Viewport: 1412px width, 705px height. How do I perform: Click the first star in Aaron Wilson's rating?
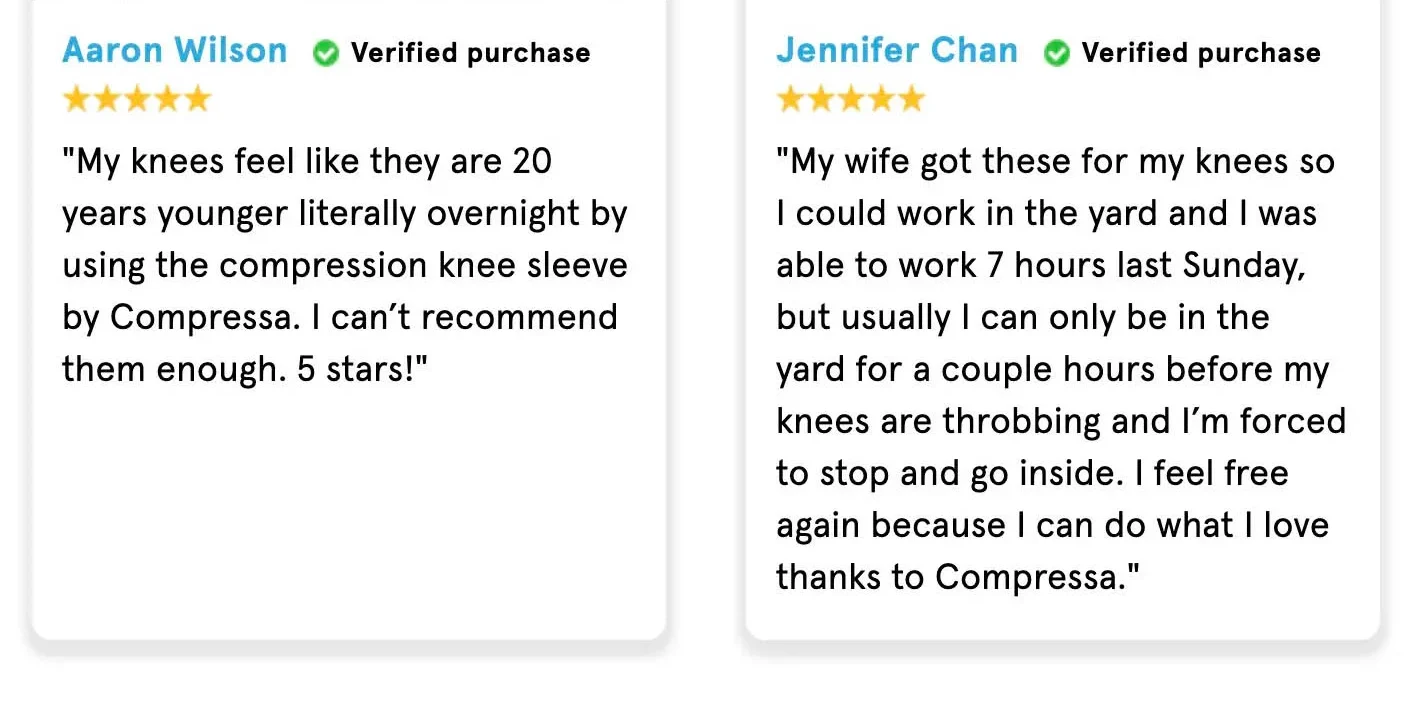(x=76, y=99)
